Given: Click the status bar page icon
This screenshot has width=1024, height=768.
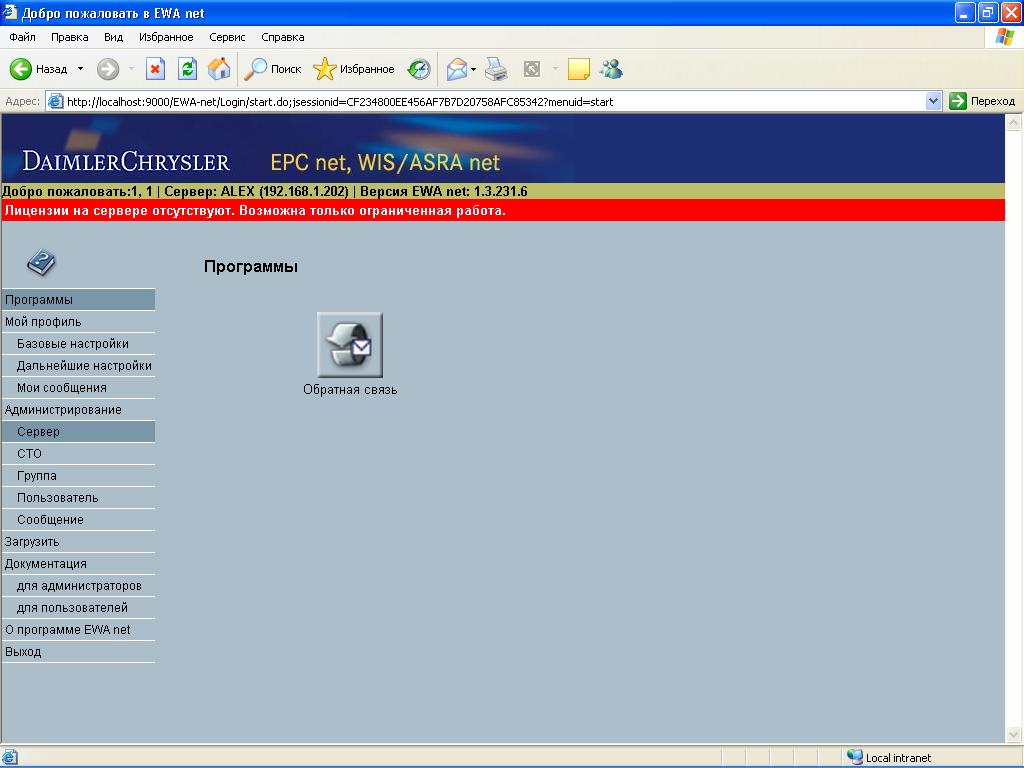Looking at the screenshot, I should 9,758.
